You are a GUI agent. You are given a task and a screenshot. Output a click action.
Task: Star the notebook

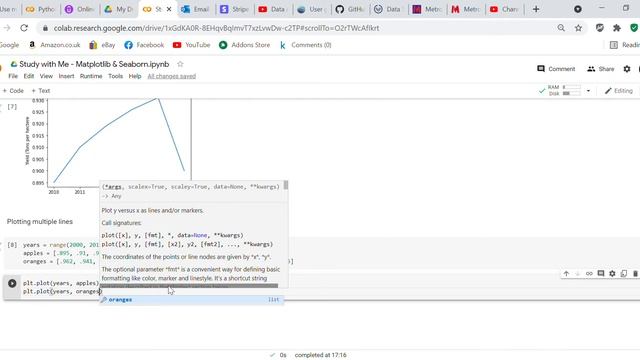click(180, 64)
